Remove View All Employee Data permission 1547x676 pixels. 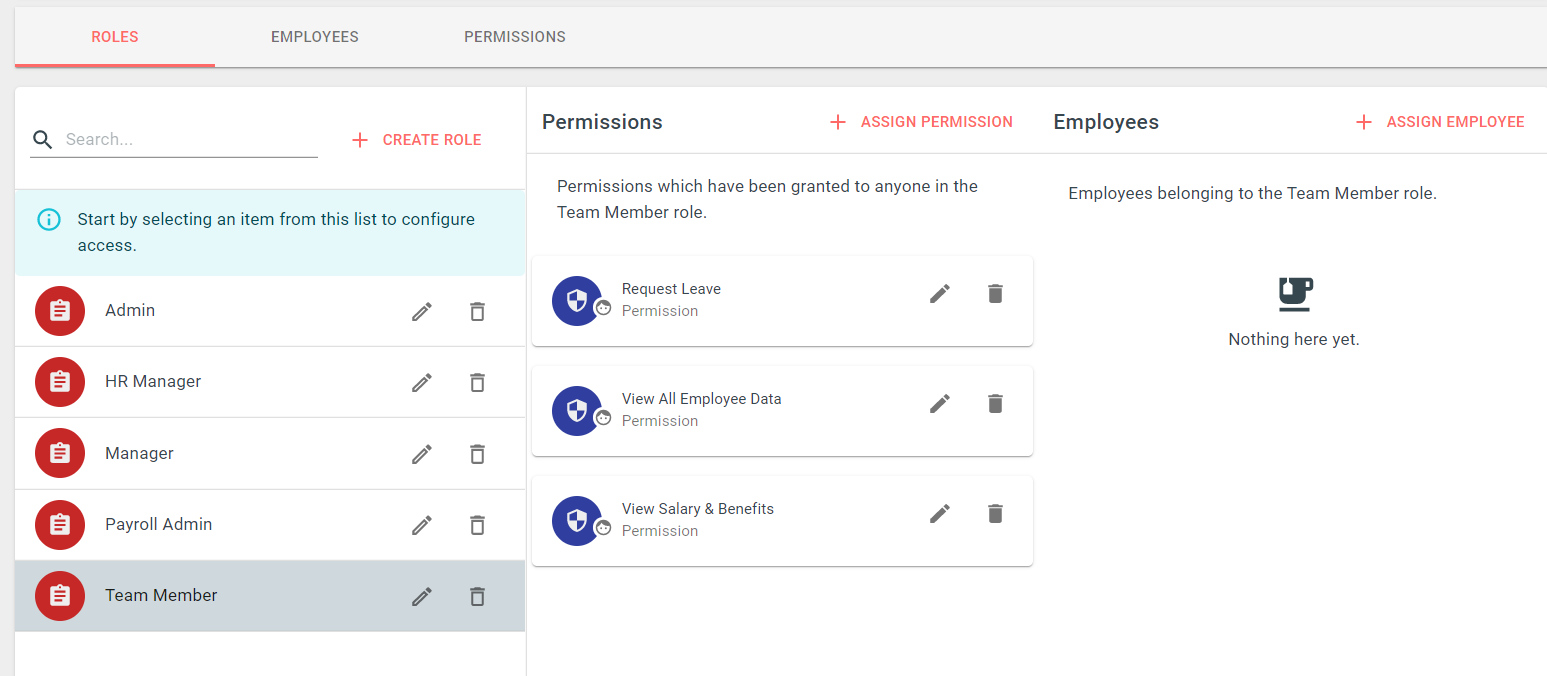tap(995, 403)
